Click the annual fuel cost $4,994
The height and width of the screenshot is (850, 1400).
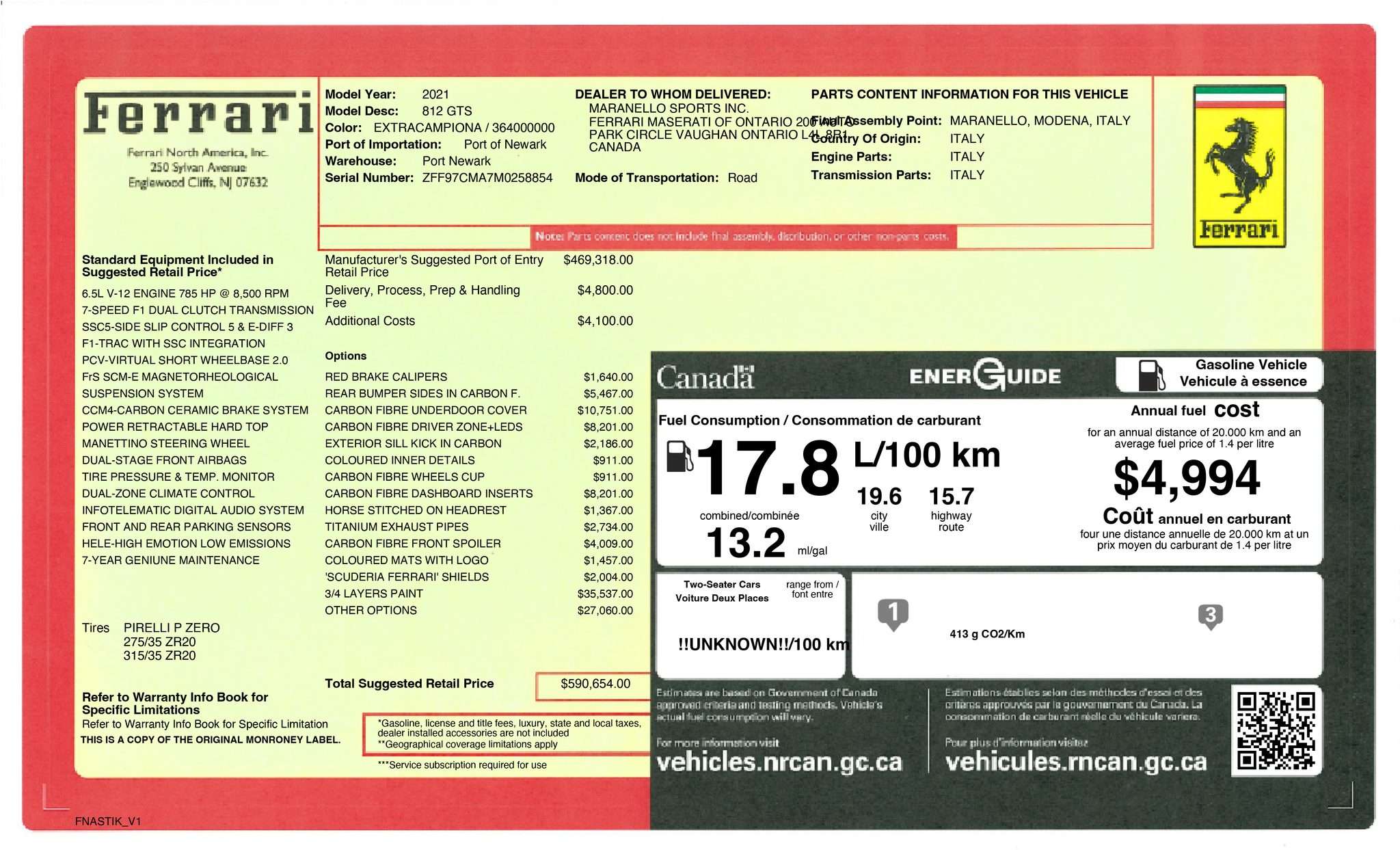click(x=1187, y=477)
